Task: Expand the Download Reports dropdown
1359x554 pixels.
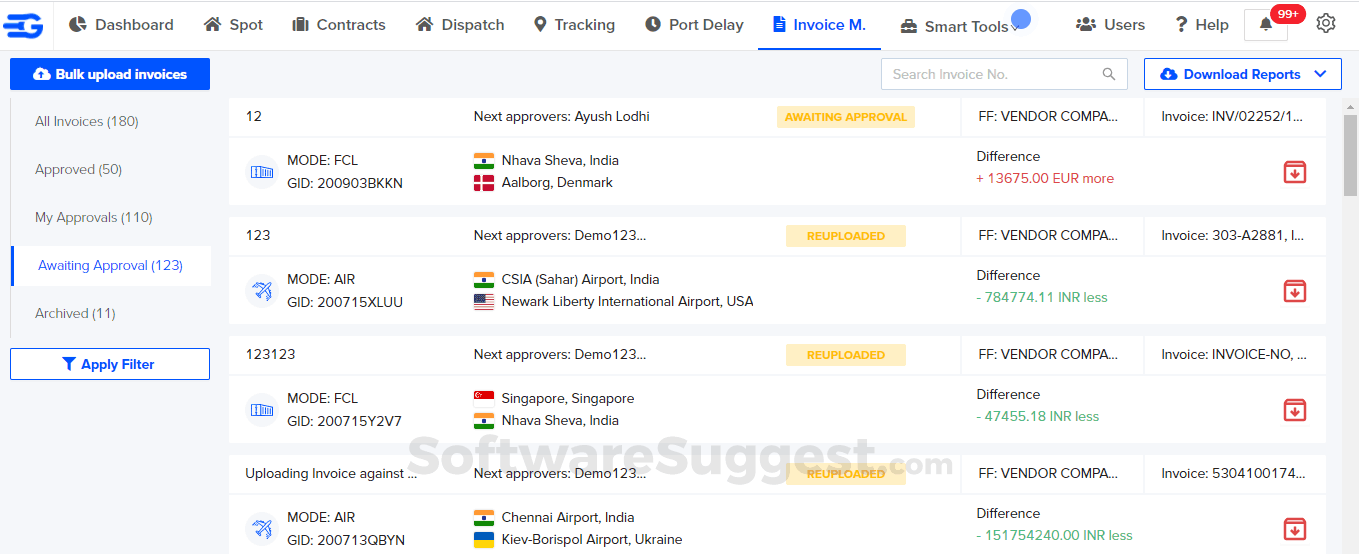Action: [x=1321, y=74]
